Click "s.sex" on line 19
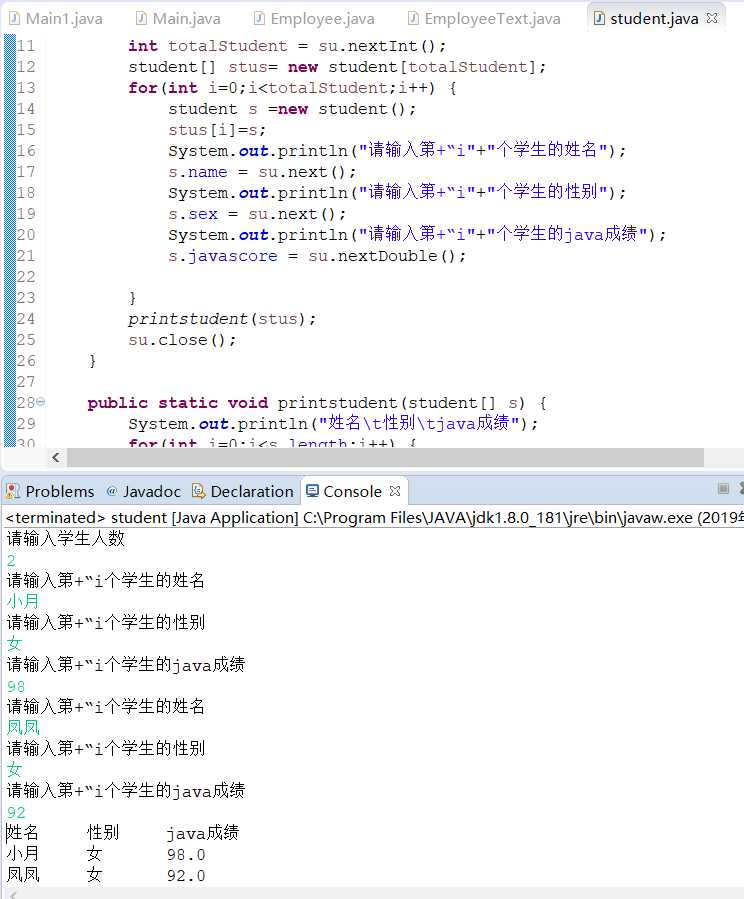744x899 pixels. point(193,213)
